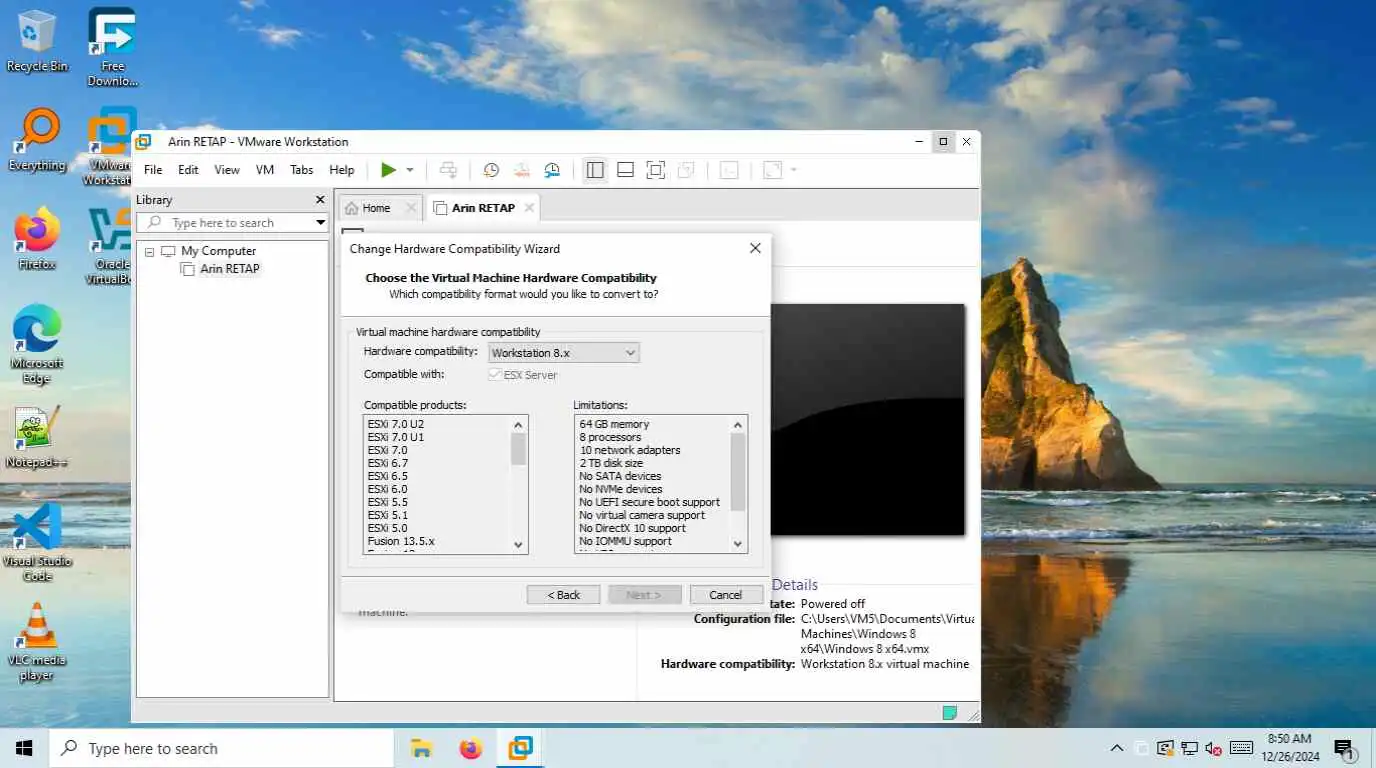This screenshot has width=1376, height=768.
Task: Open the File menu
Action: (153, 170)
